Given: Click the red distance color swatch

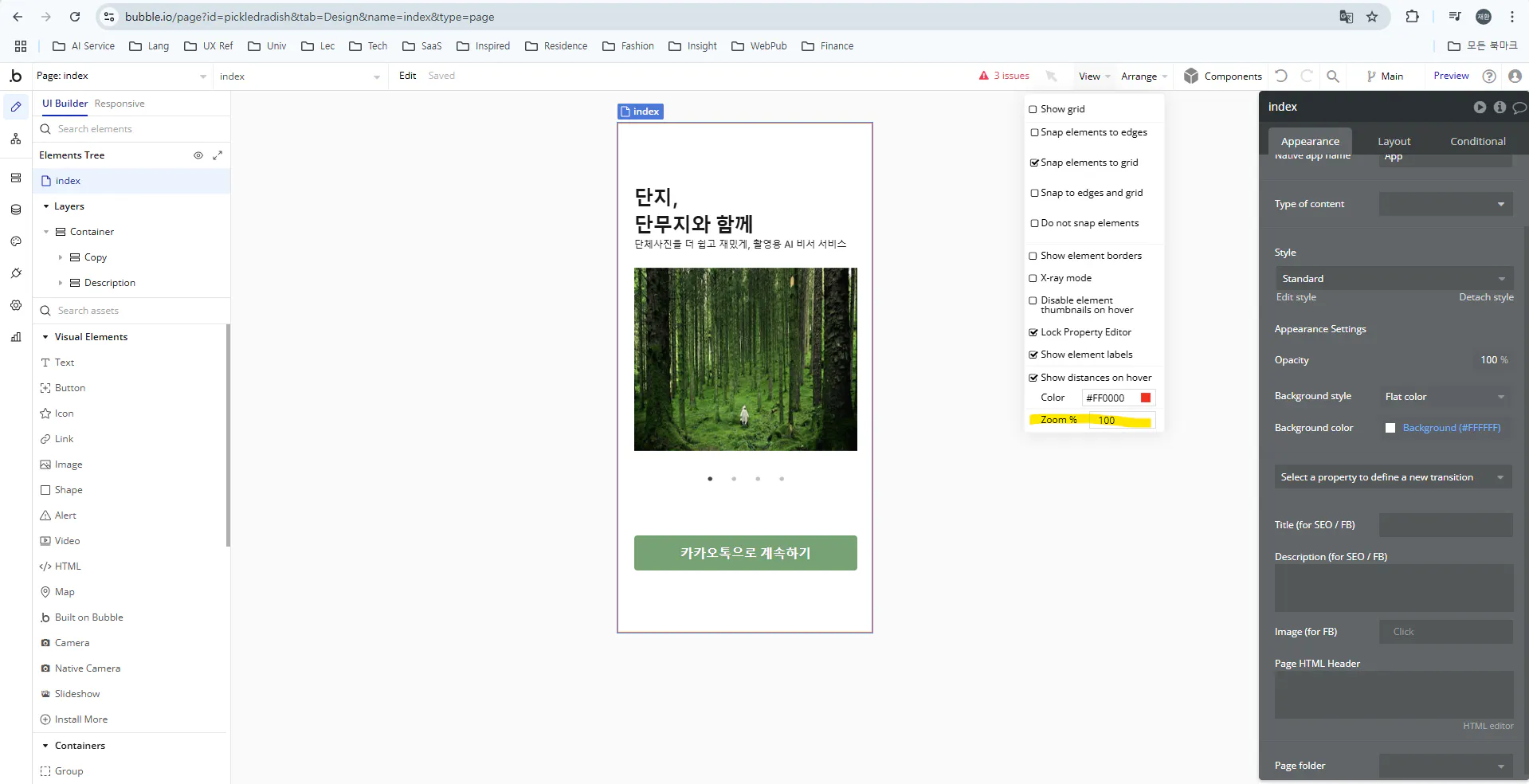Looking at the screenshot, I should click(1146, 398).
